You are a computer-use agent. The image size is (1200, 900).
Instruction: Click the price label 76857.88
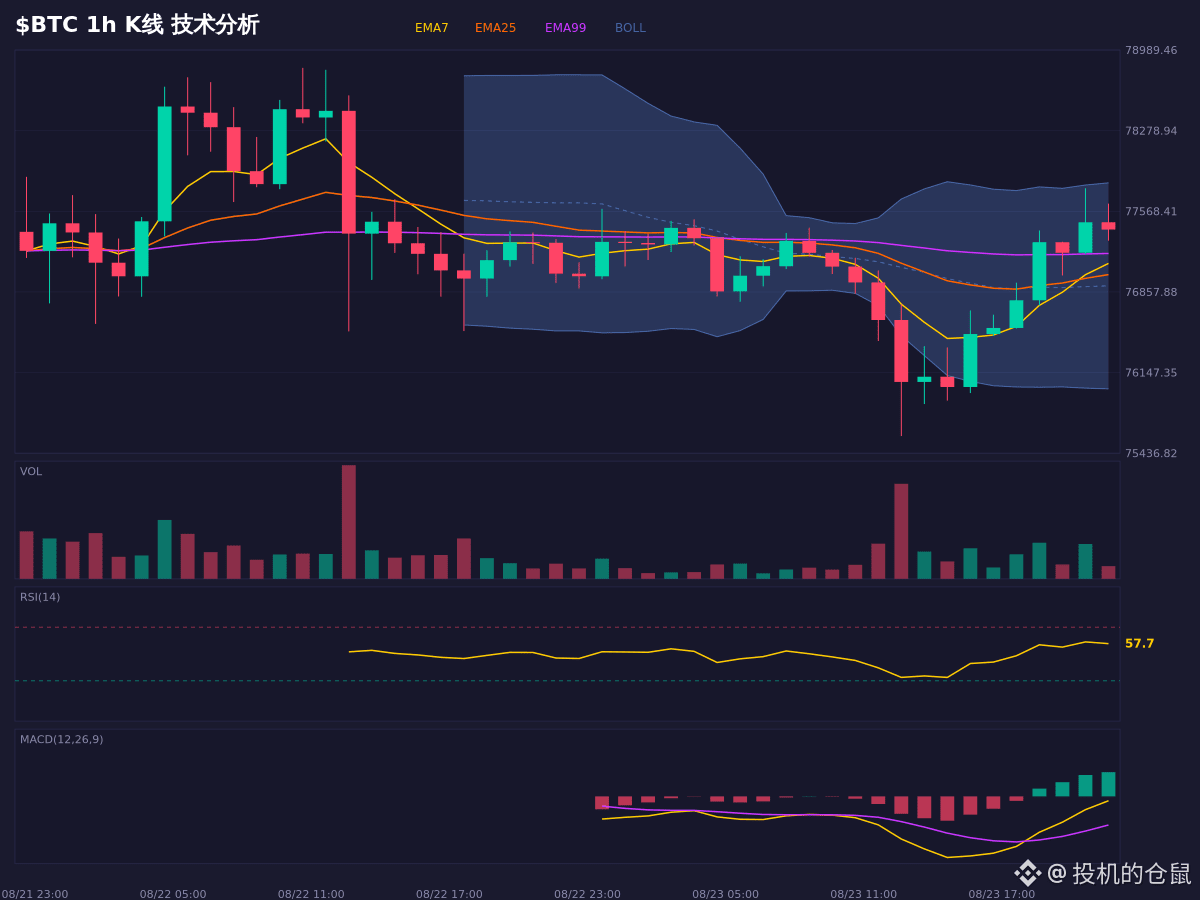click(1151, 292)
